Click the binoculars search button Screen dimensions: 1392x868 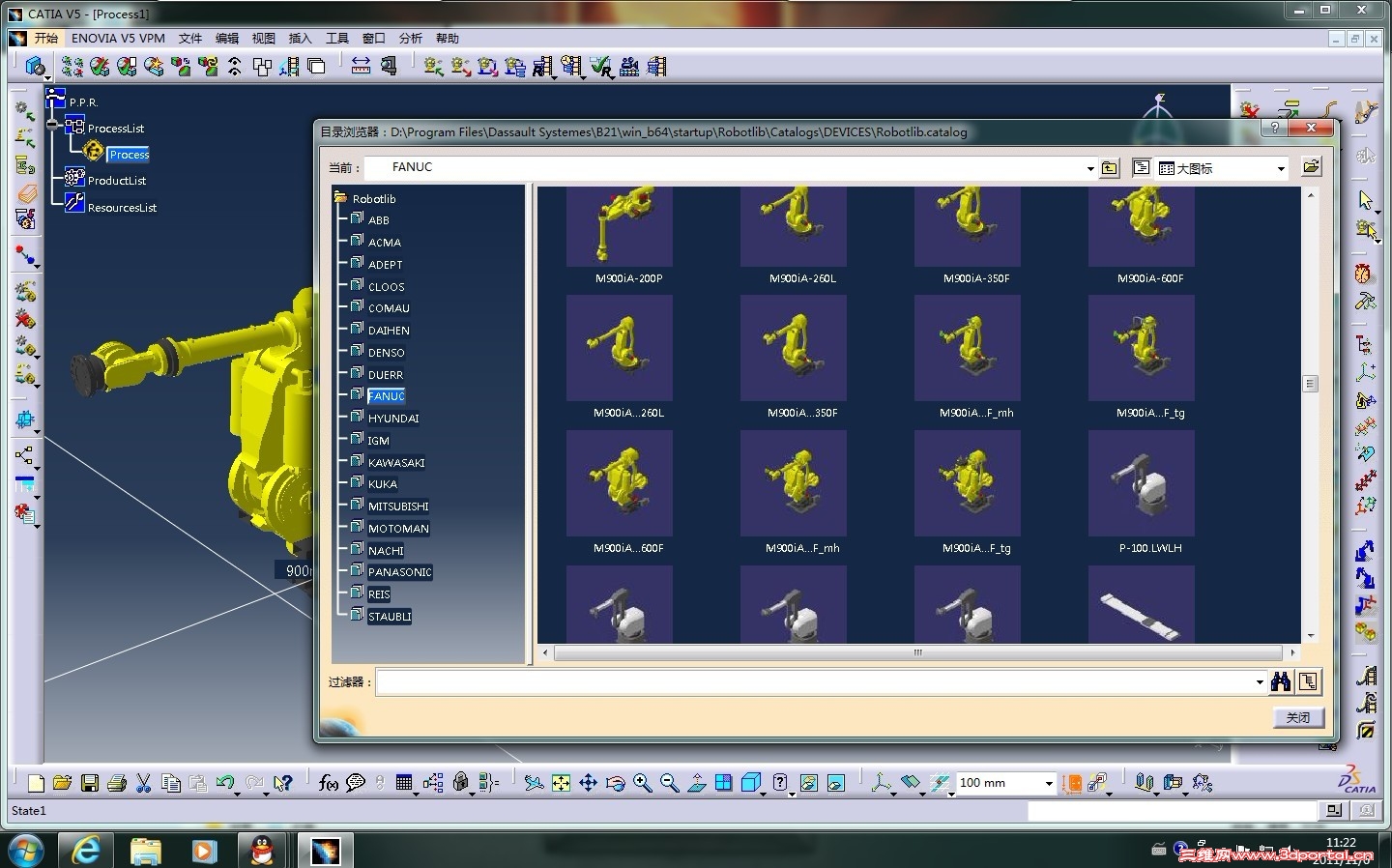1281,682
